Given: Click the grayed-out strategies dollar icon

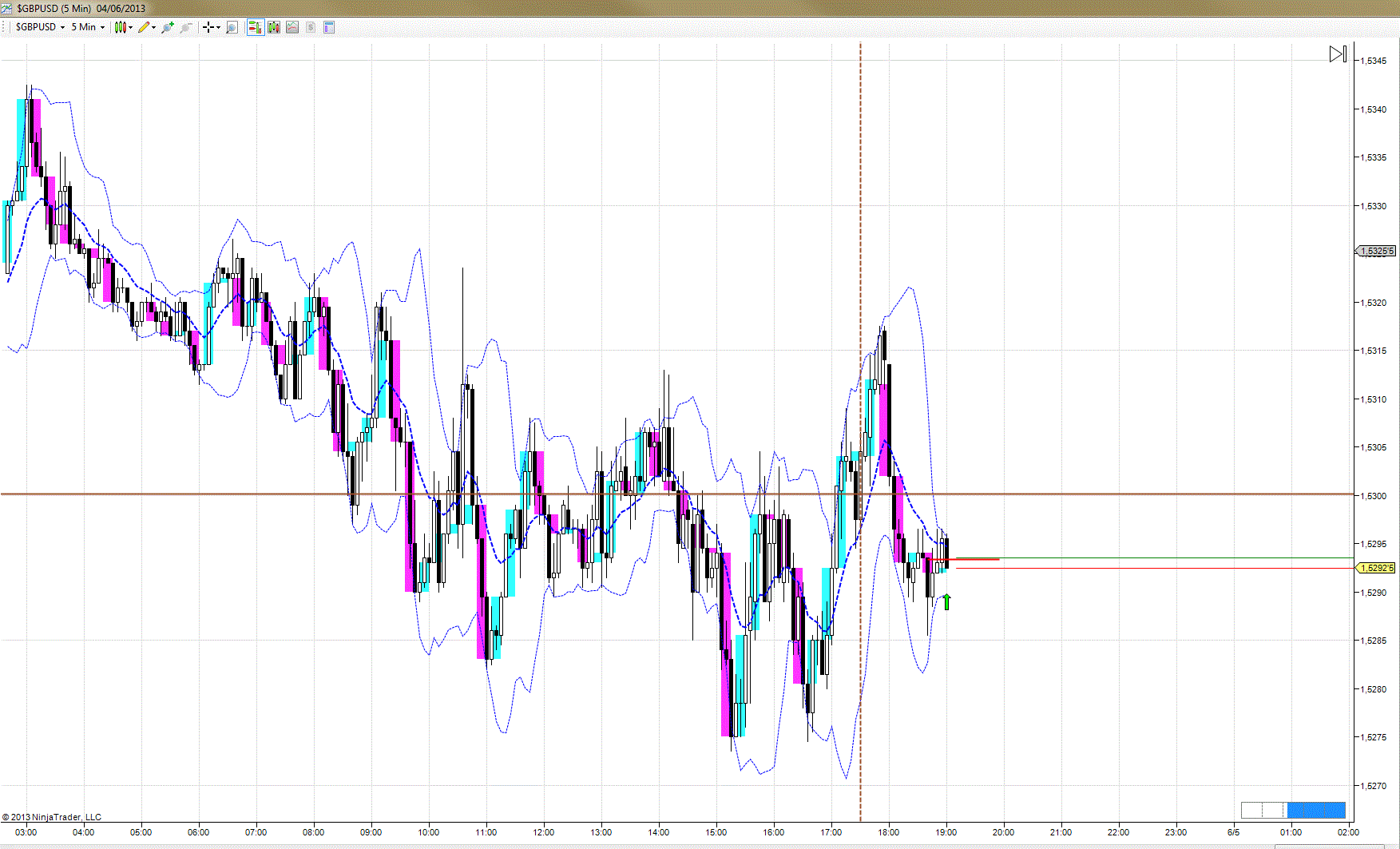Looking at the screenshot, I should click(311, 27).
